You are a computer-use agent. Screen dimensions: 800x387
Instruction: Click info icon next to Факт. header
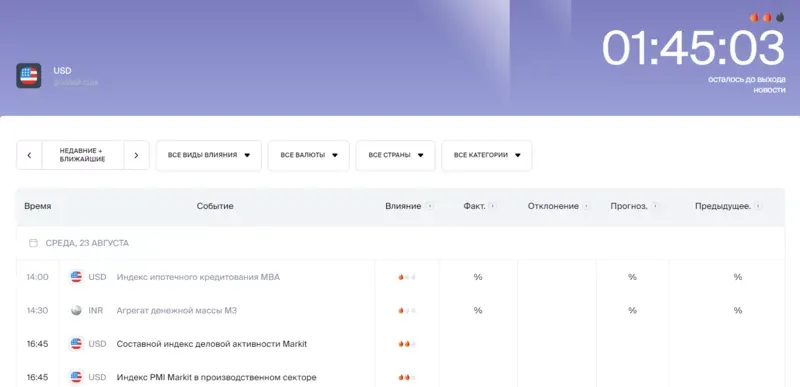(x=492, y=206)
